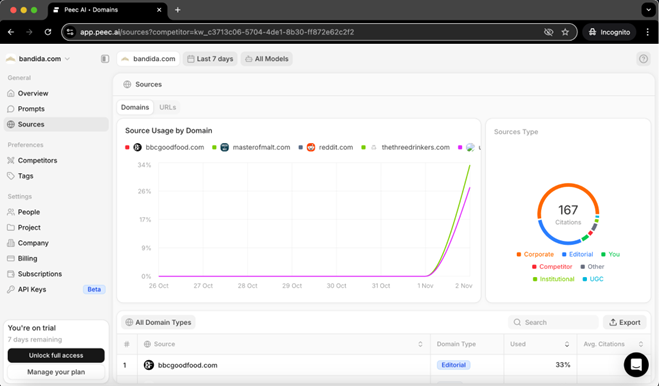Click the You legend entry
This screenshot has height=386, width=659.
610,254
